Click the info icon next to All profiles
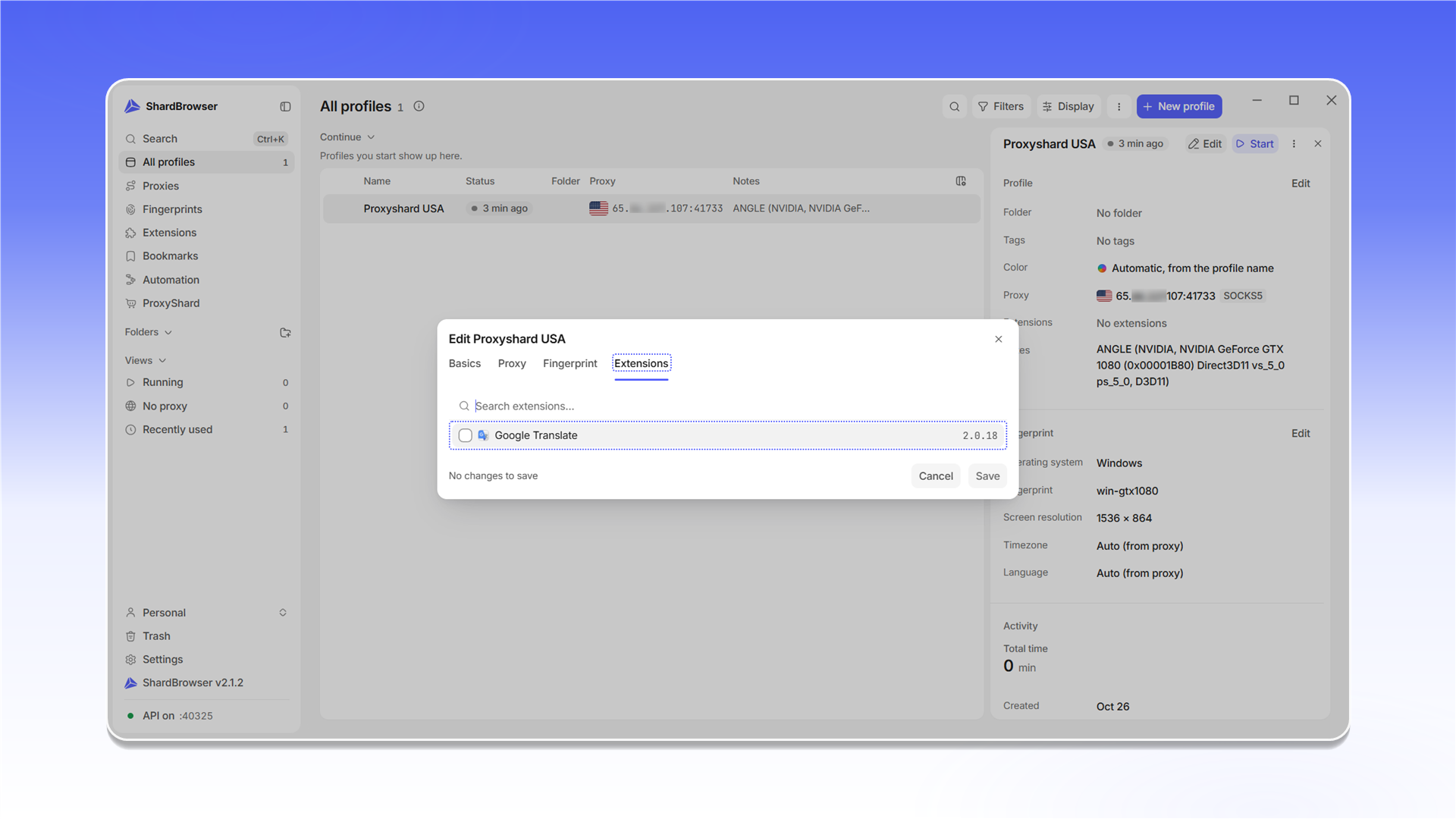Screen dimensions: 1456x819 (419, 106)
